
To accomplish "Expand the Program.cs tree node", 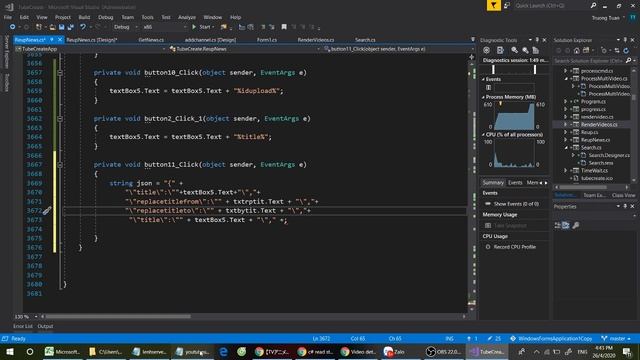I will (566, 102).
